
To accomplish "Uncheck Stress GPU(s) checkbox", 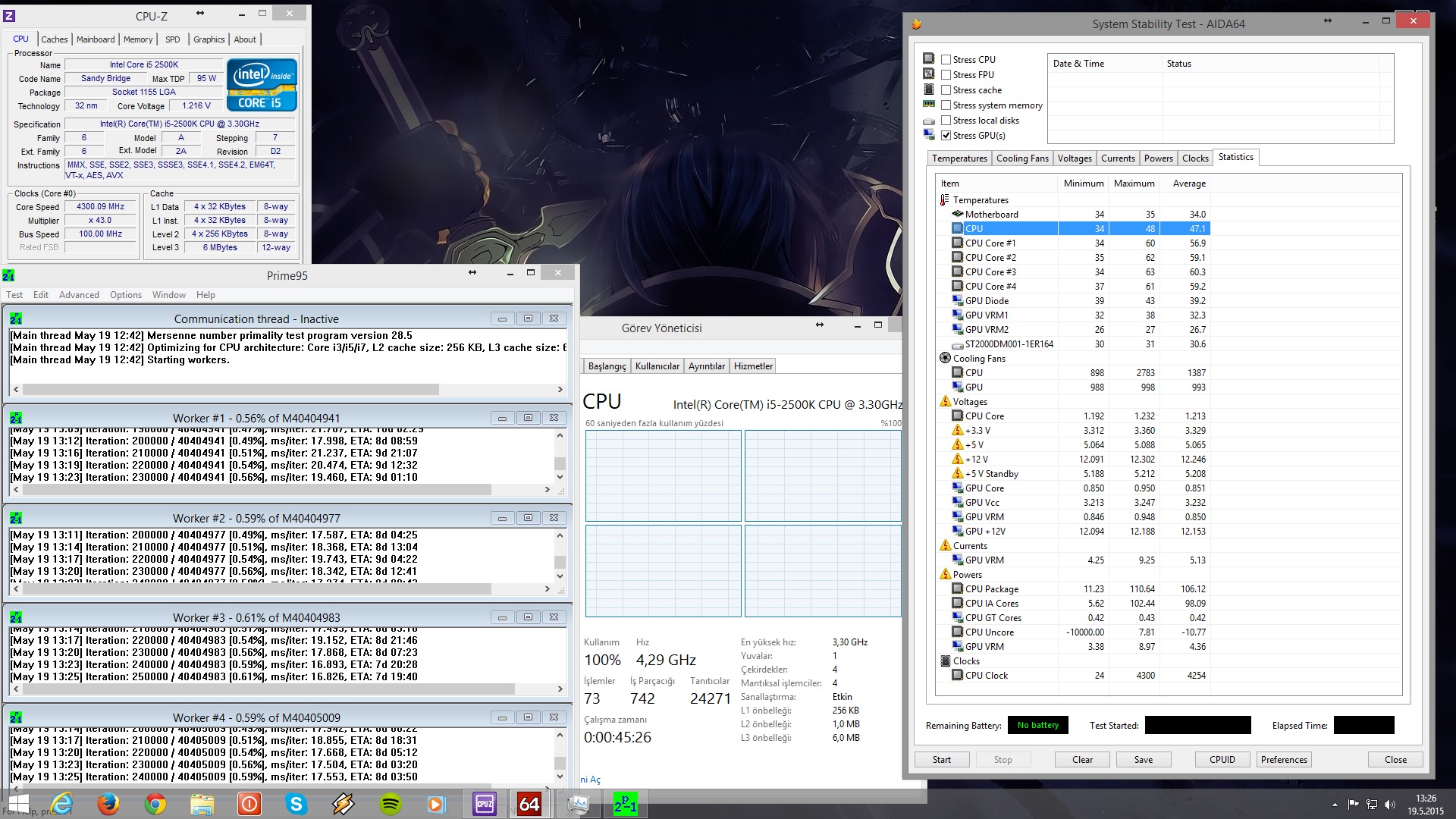I will point(946,135).
